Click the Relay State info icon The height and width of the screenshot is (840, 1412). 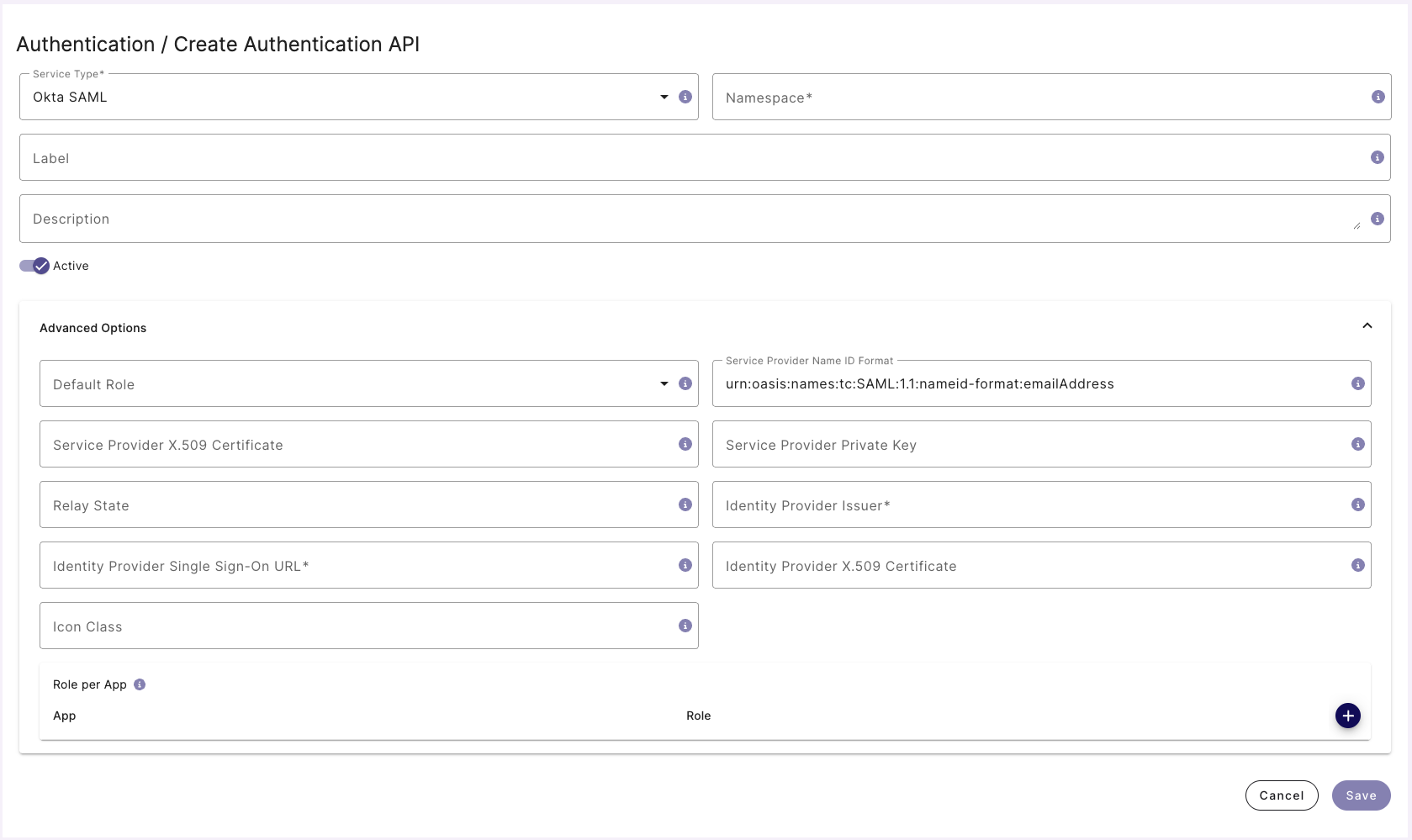point(685,505)
